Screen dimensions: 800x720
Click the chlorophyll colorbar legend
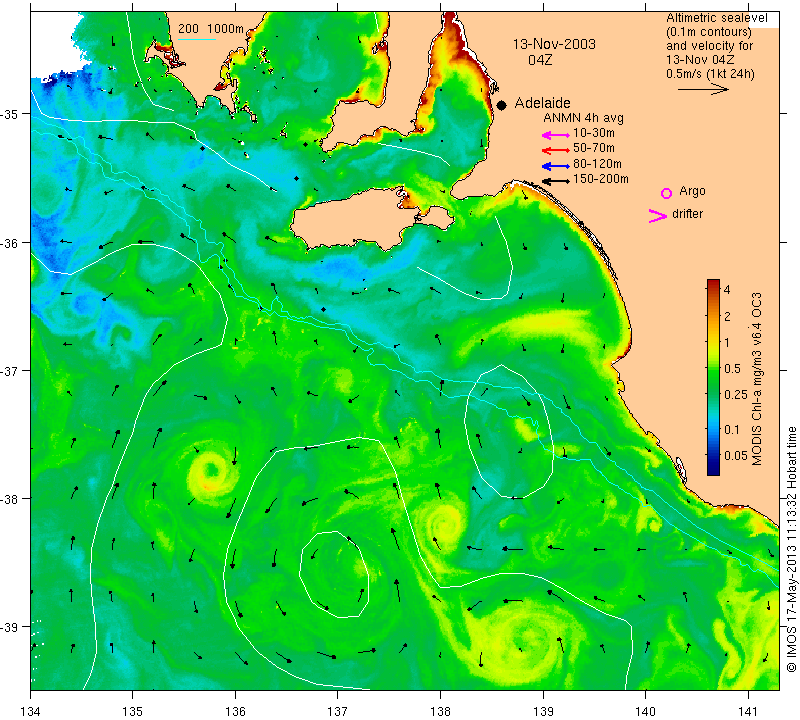click(713, 377)
